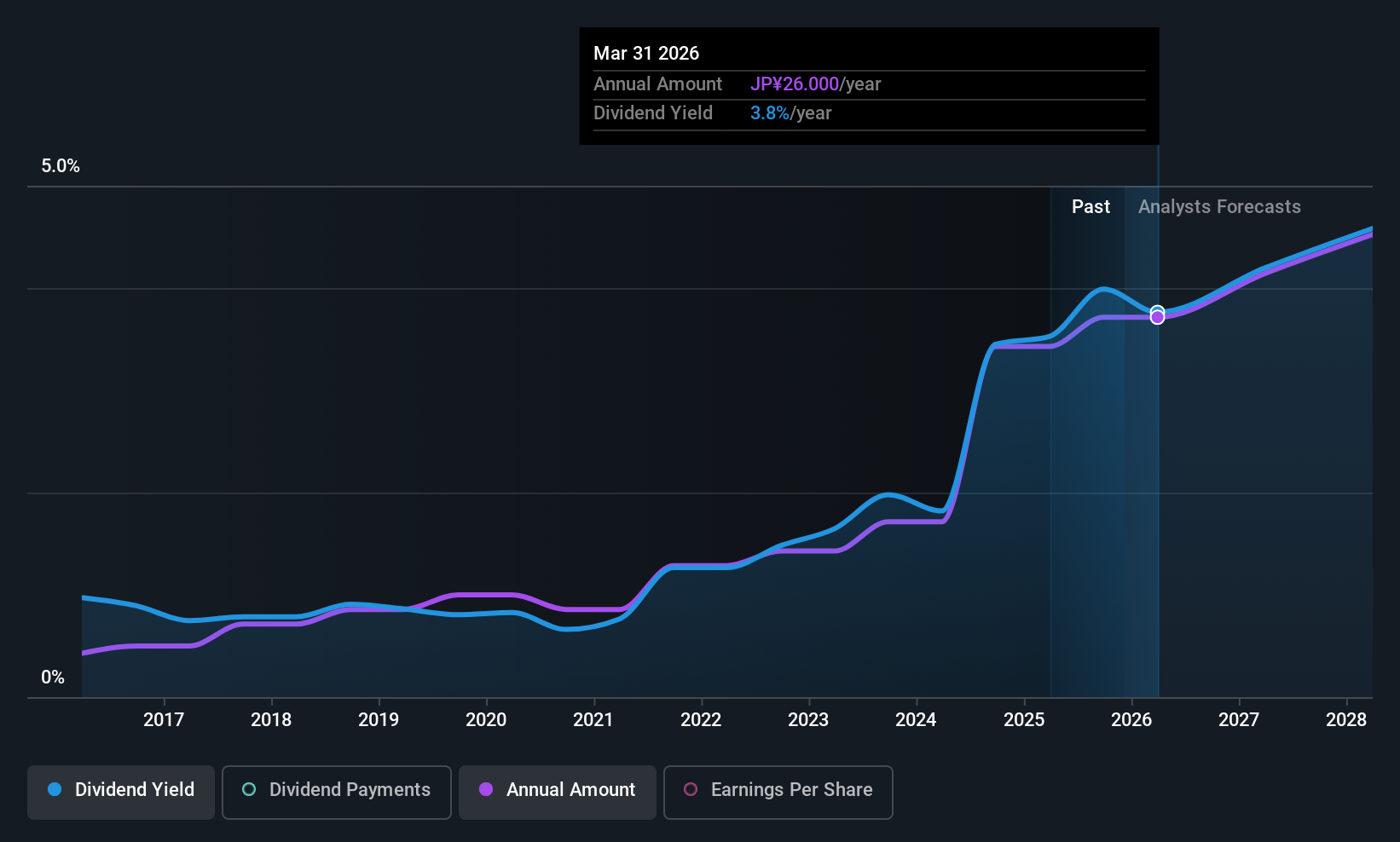Toggle the Dividend Yield legend series
The image size is (1400, 842).
pos(121,791)
